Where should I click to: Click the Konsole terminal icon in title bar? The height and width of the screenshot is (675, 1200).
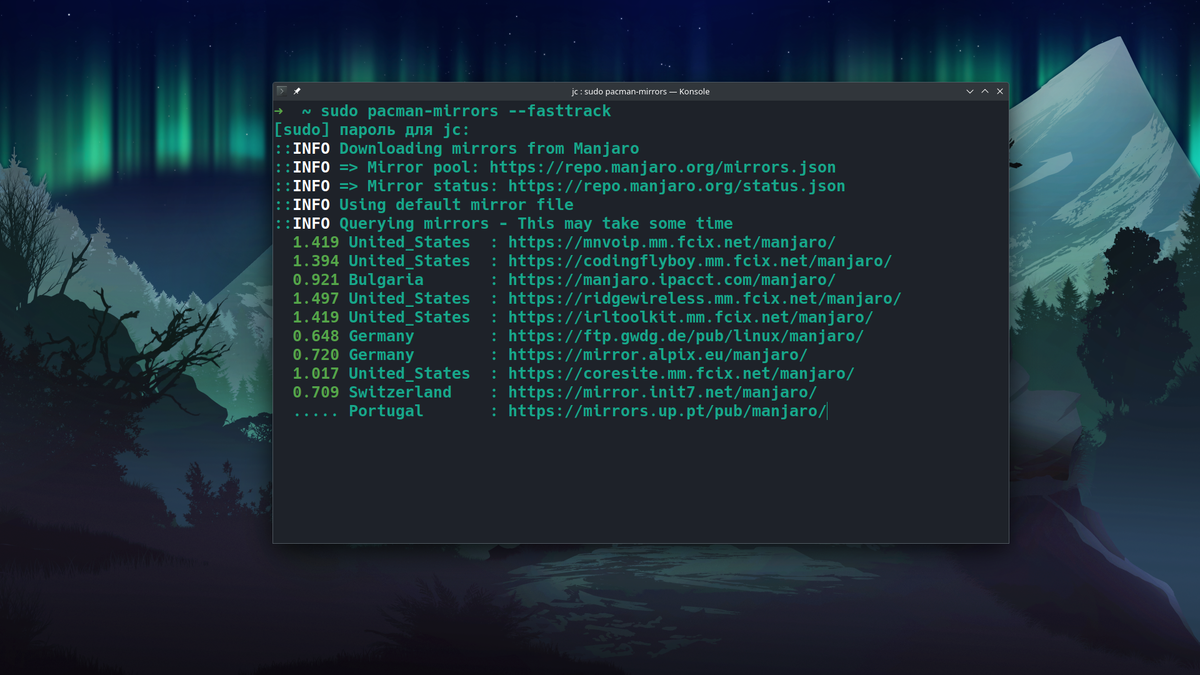point(282,91)
